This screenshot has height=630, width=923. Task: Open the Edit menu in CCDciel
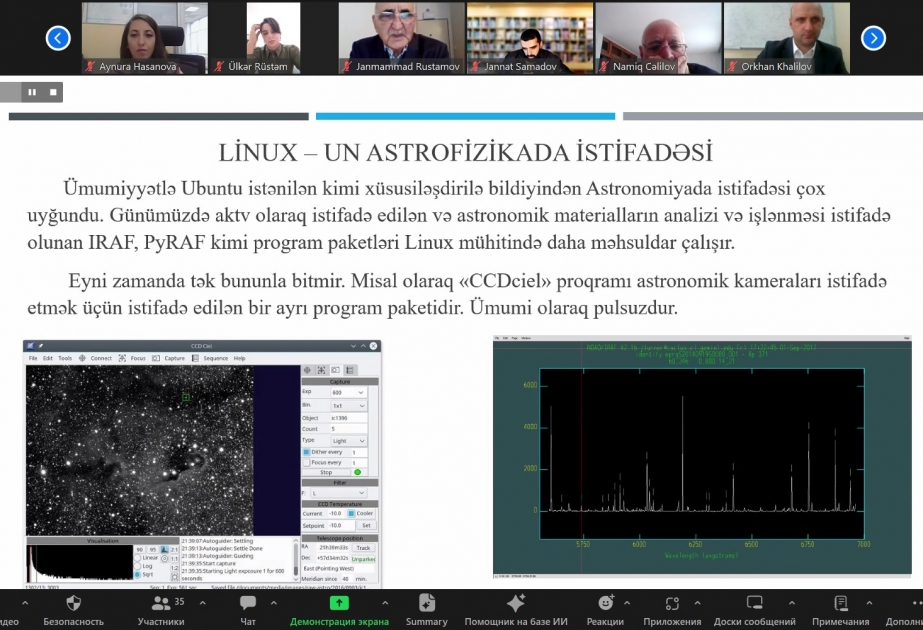pos(48,358)
